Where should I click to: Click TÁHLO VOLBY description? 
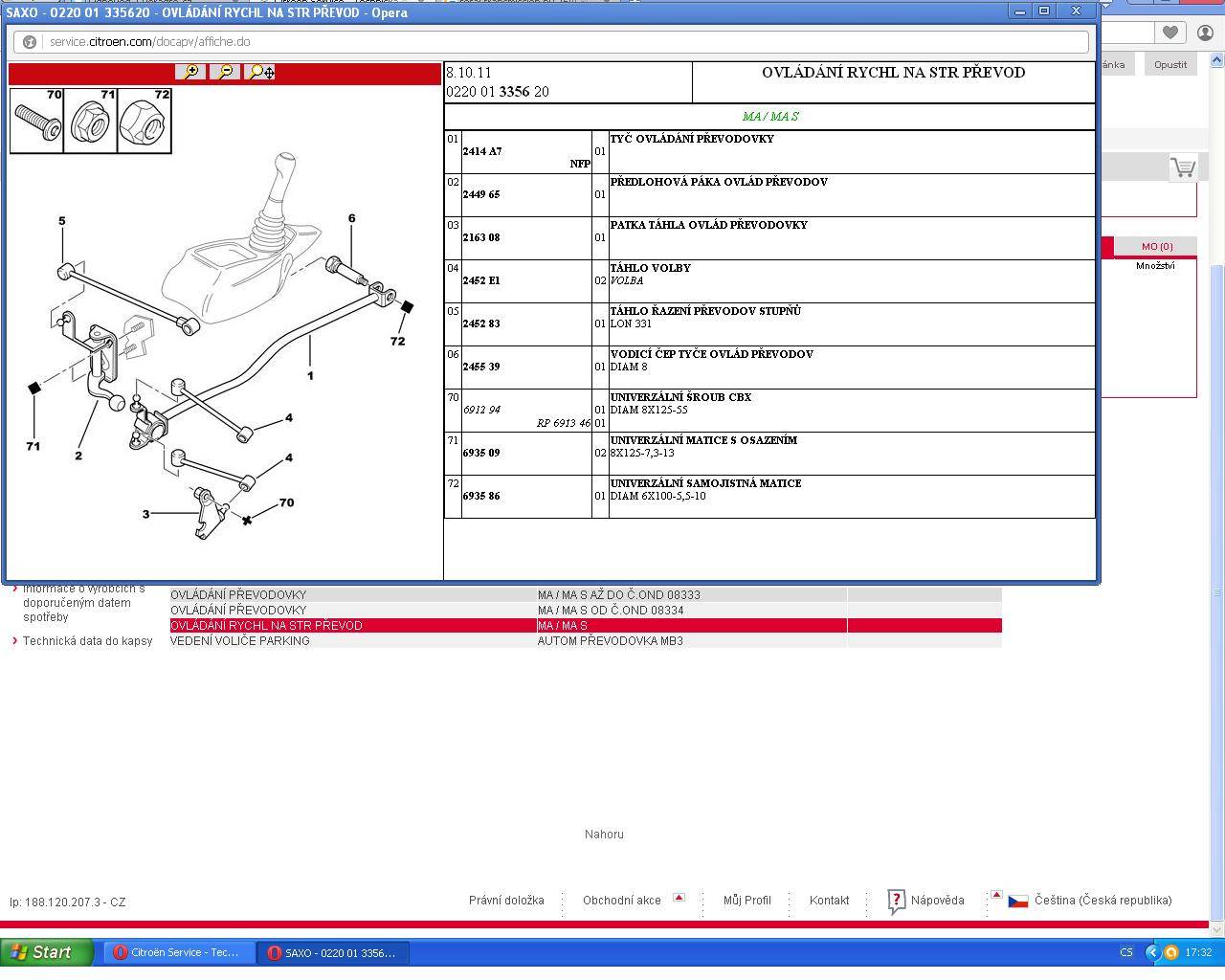tap(651, 268)
